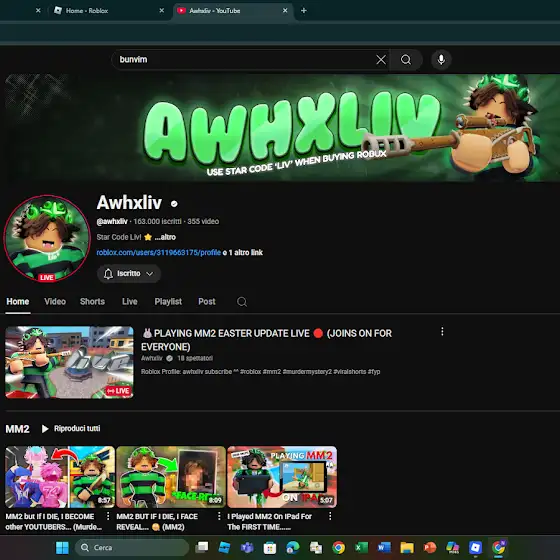The image size is (560, 560).
Task: Click the MM2 but If I DIE video title
Action: pyautogui.click(x=54, y=521)
